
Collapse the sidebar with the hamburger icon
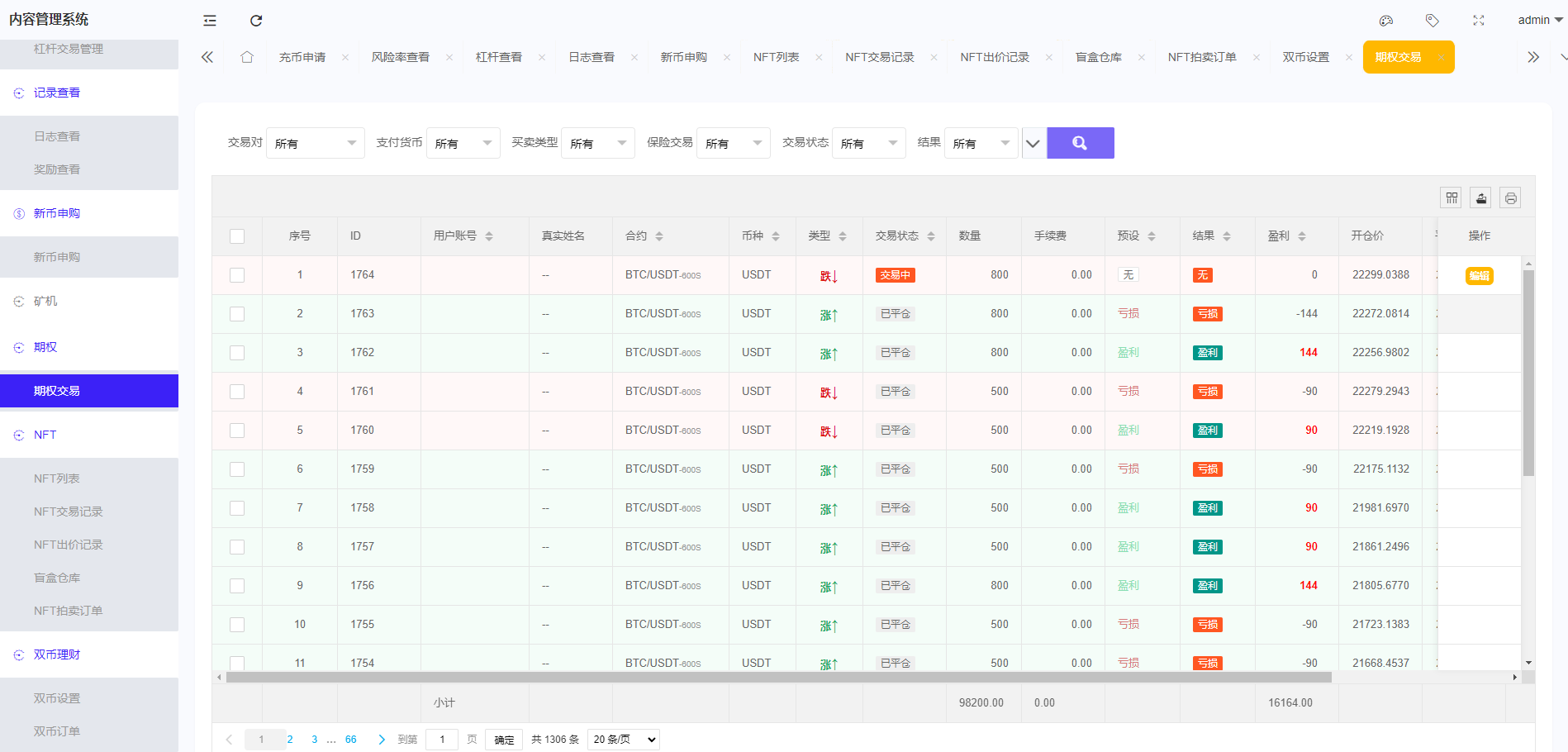tap(209, 20)
